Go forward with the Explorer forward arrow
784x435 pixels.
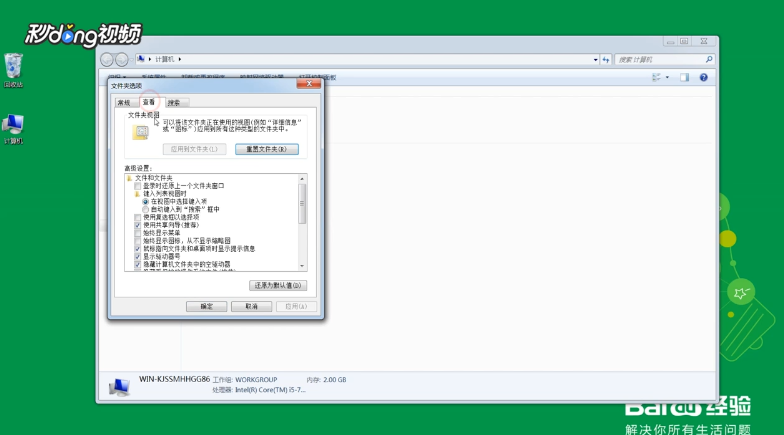(122, 60)
